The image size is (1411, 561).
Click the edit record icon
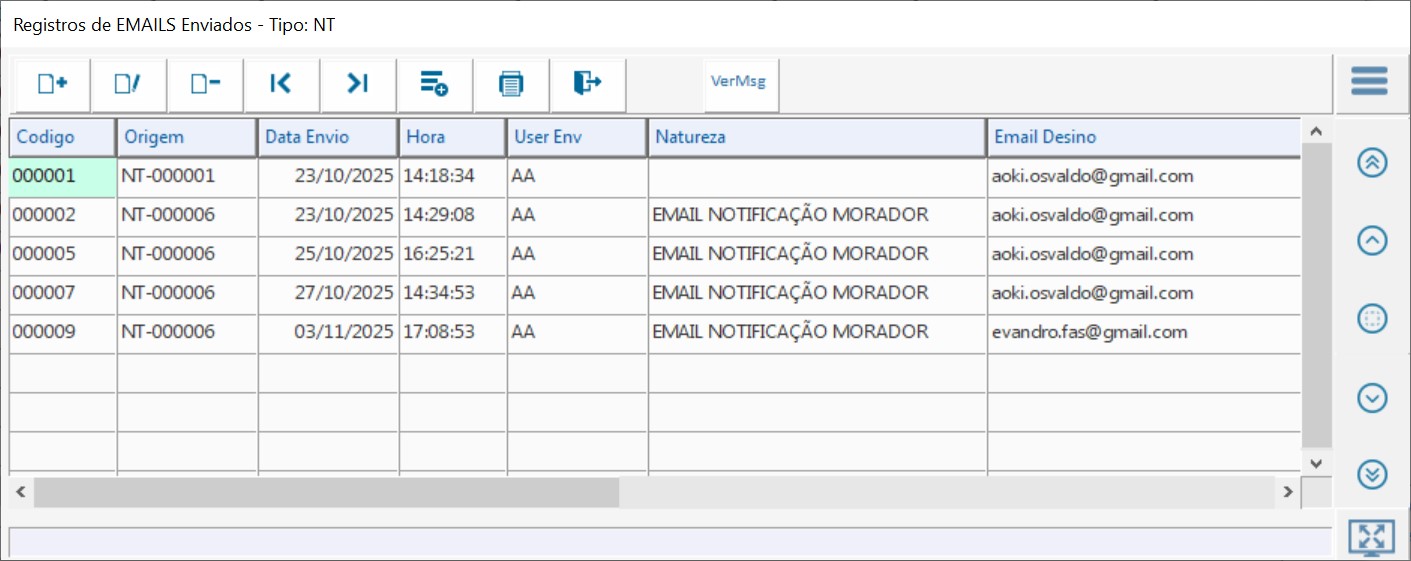tap(128, 84)
